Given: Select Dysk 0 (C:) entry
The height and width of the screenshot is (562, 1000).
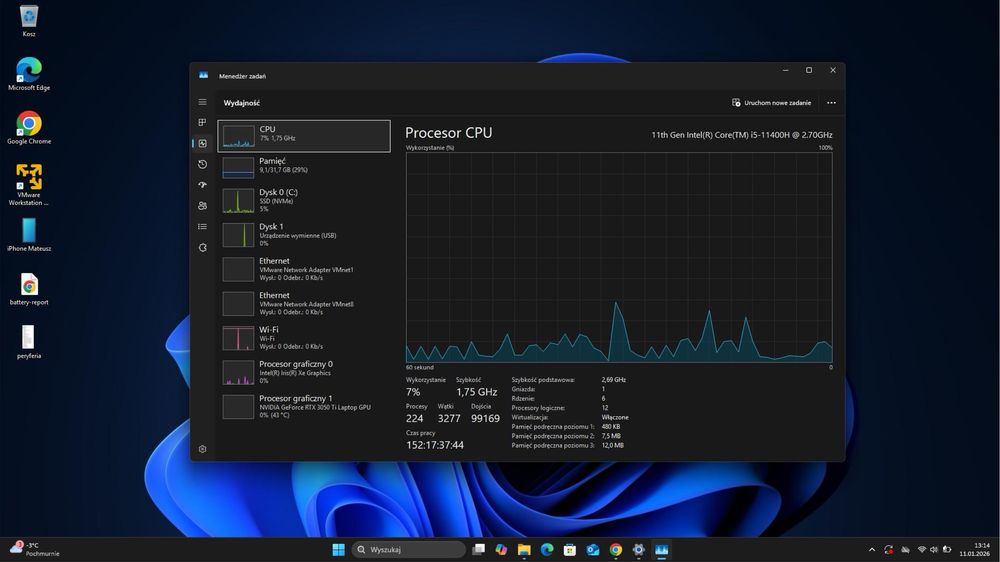Looking at the screenshot, I should coord(304,200).
